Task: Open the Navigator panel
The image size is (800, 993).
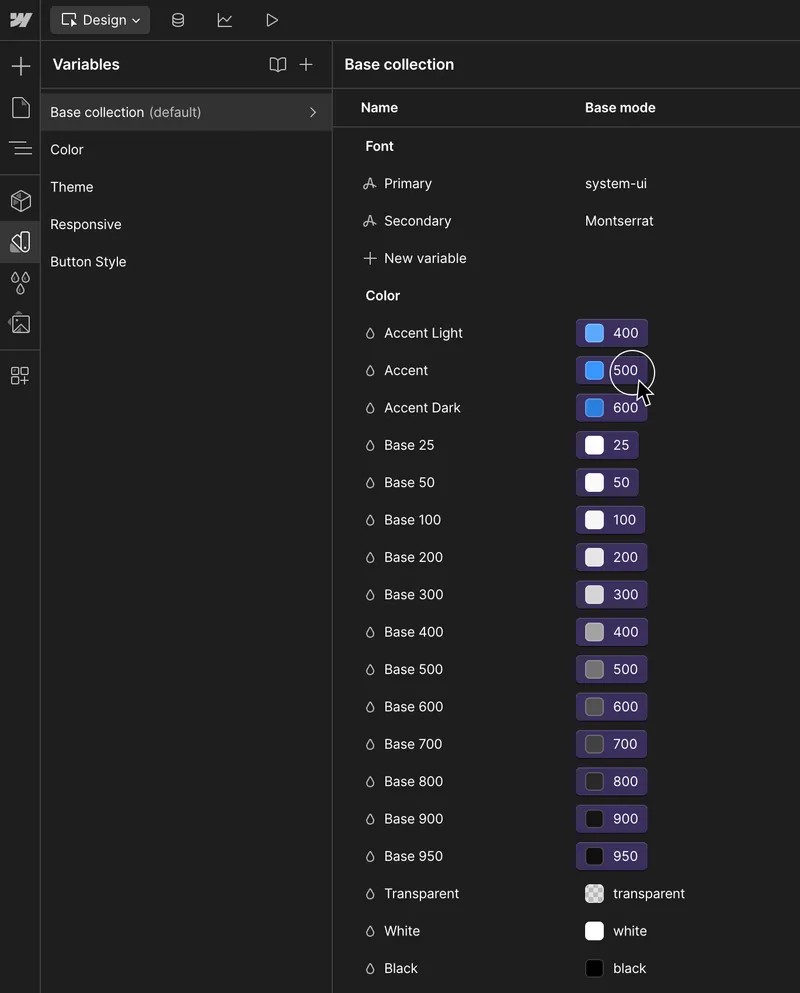Action: [20, 150]
